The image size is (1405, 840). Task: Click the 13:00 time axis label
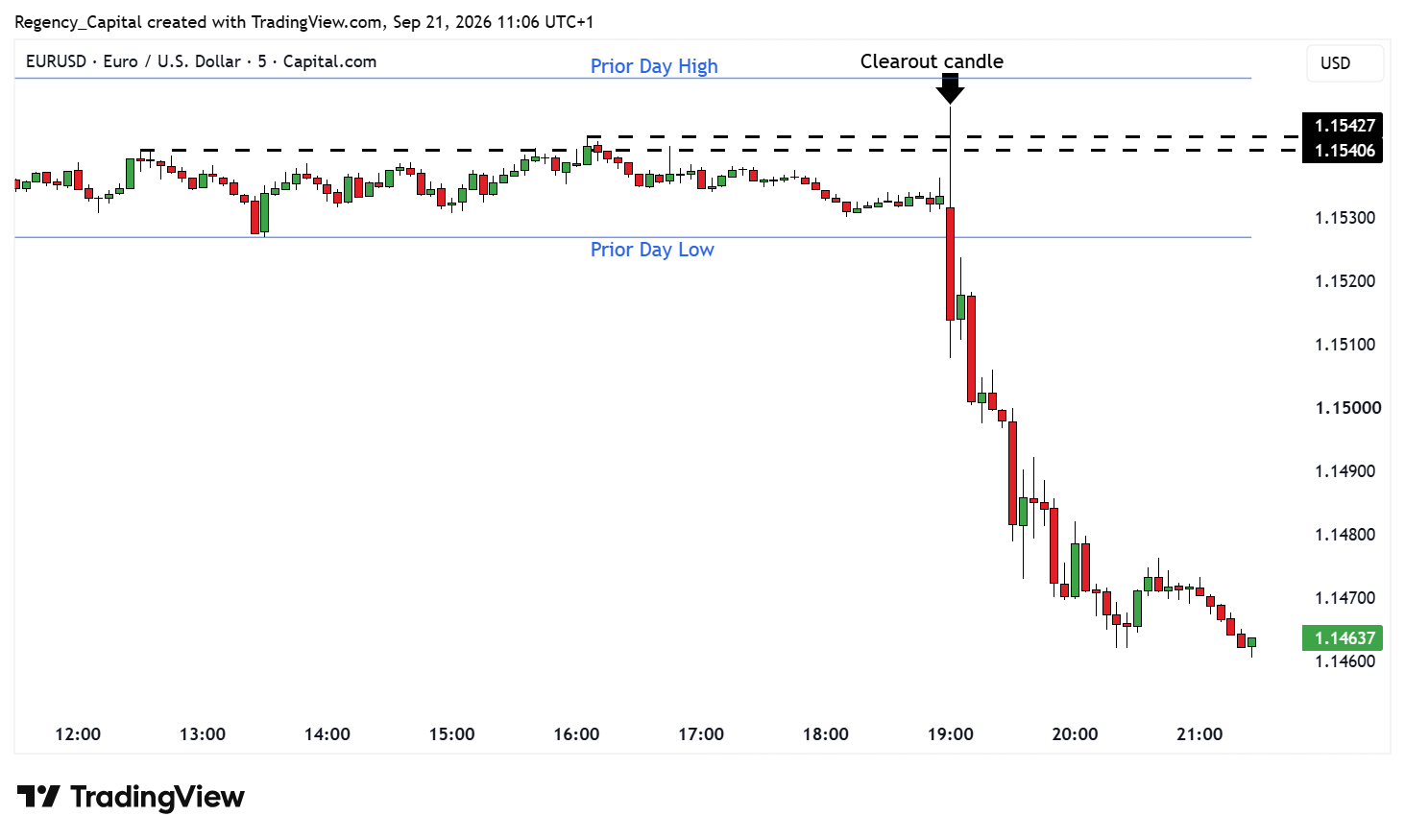(x=203, y=734)
